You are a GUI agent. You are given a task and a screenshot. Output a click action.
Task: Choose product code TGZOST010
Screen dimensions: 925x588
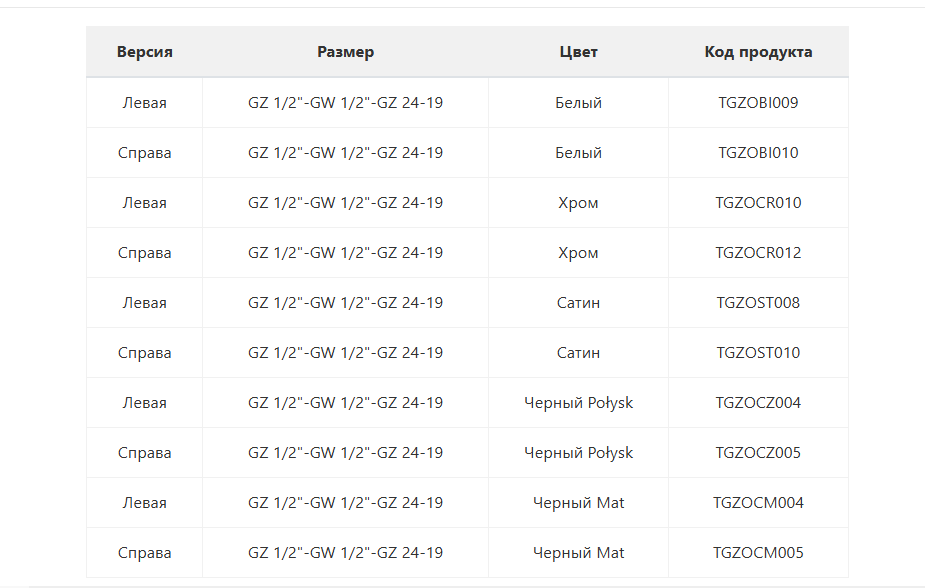[758, 353]
